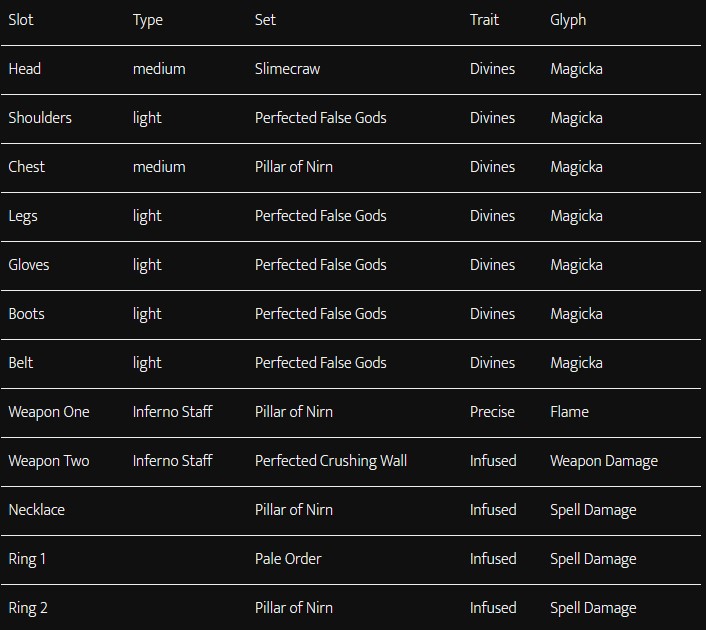Image resolution: width=706 pixels, height=630 pixels.
Task: Click Perfected False Gods in Gloves row
Action: point(321,265)
